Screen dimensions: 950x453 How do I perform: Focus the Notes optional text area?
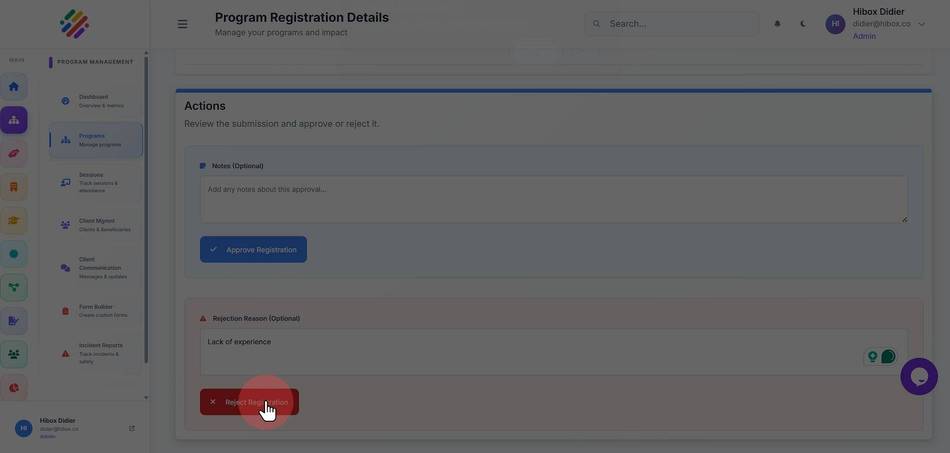(x=554, y=199)
